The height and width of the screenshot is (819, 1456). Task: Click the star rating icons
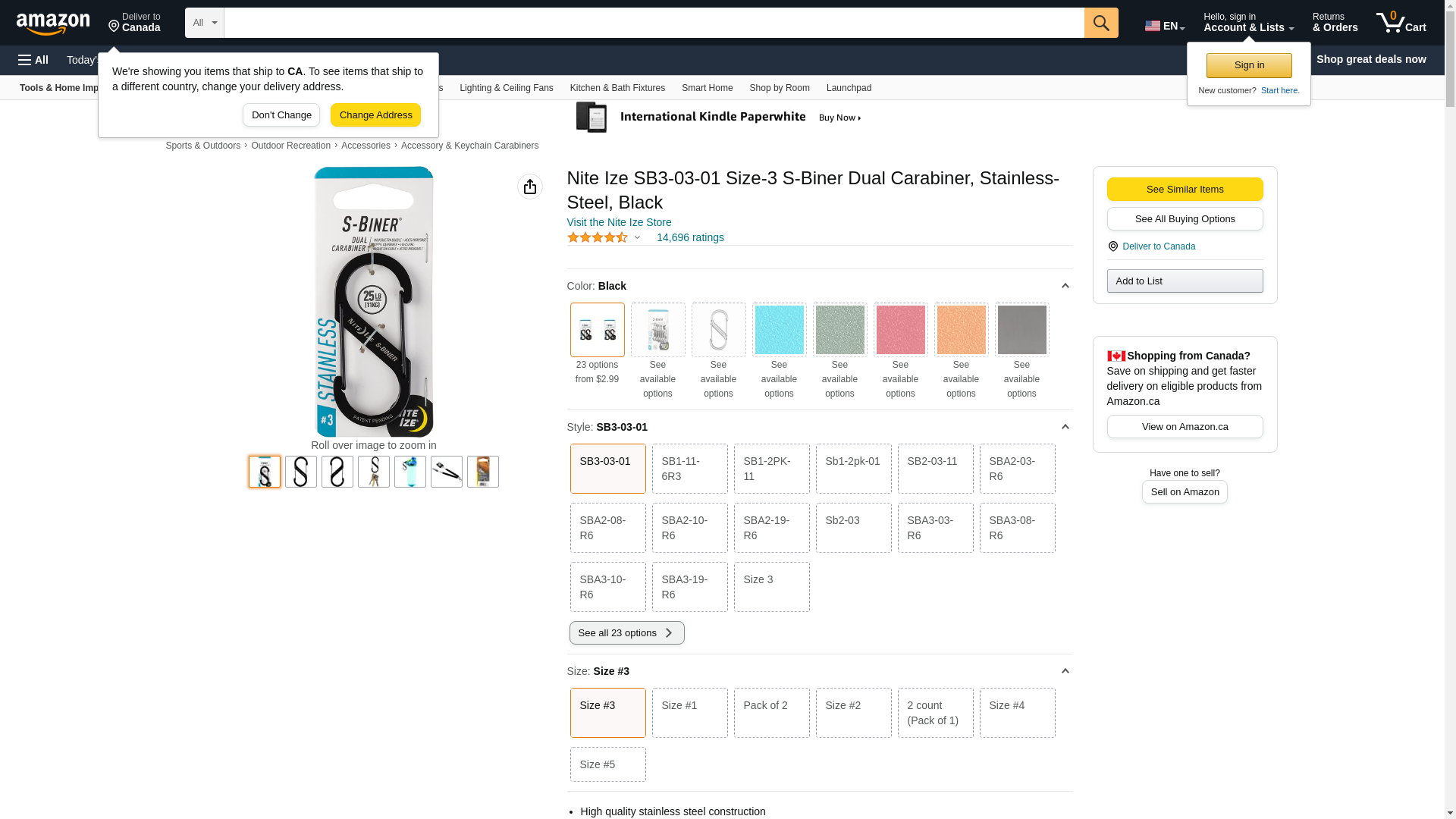[x=598, y=237]
